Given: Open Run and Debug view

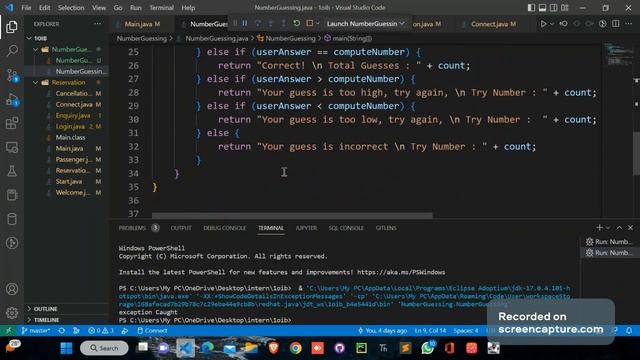Looking at the screenshot, I should tap(12, 99).
